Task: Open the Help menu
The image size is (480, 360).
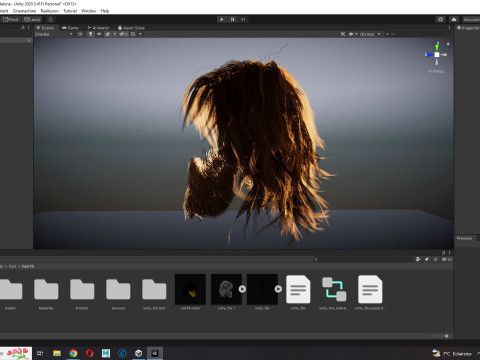Action: 105,11
